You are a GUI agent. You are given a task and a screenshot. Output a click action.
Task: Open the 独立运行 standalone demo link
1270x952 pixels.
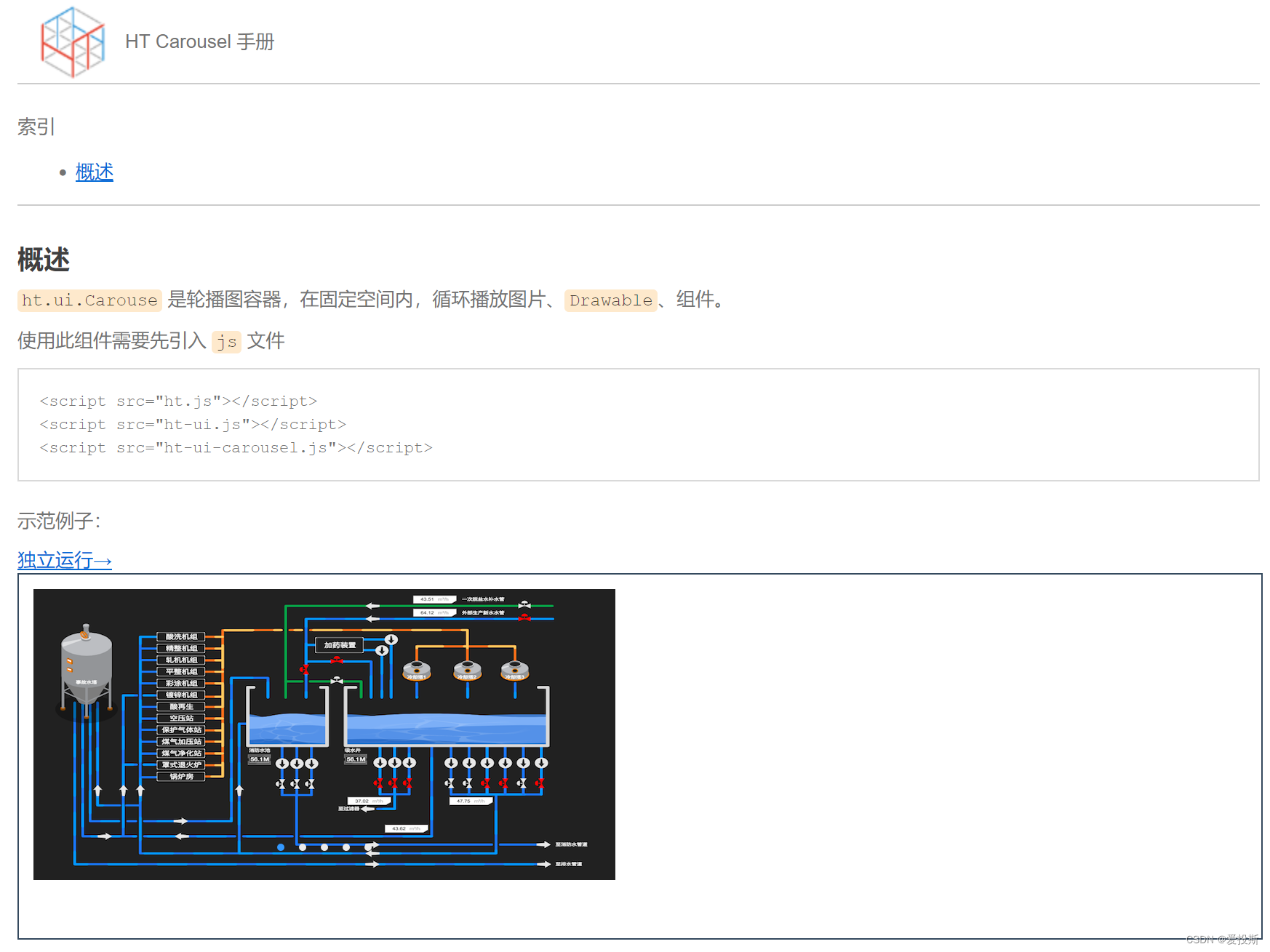tap(64, 560)
